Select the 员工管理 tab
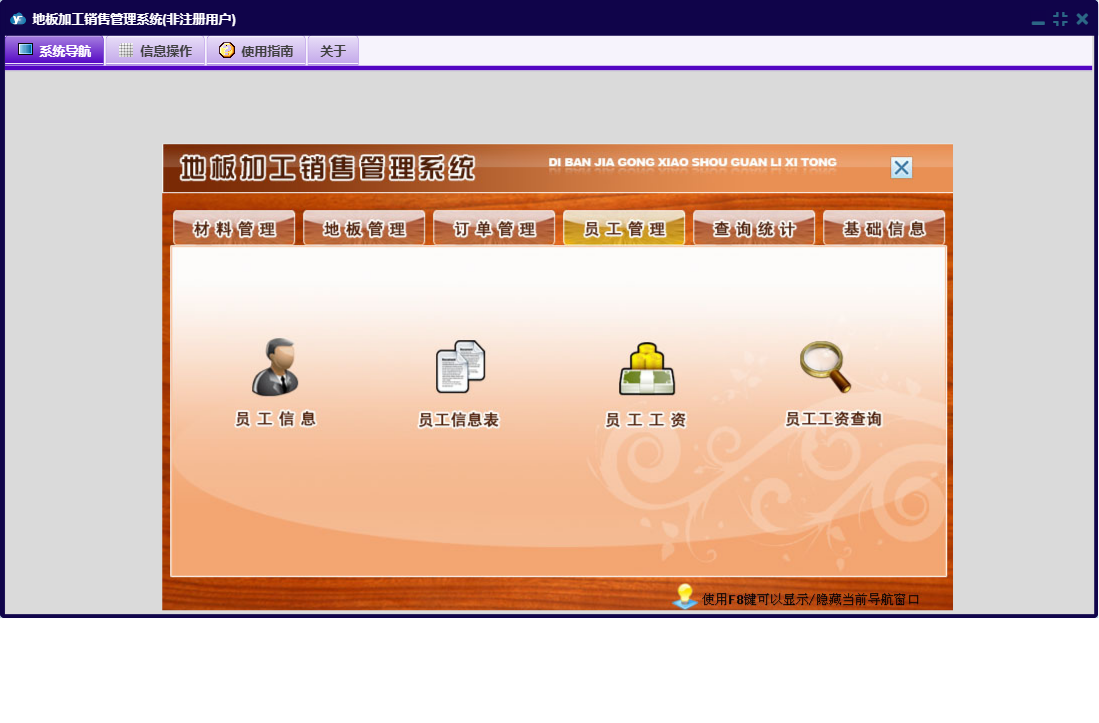This screenshot has width=1099, height=723. click(x=624, y=229)
